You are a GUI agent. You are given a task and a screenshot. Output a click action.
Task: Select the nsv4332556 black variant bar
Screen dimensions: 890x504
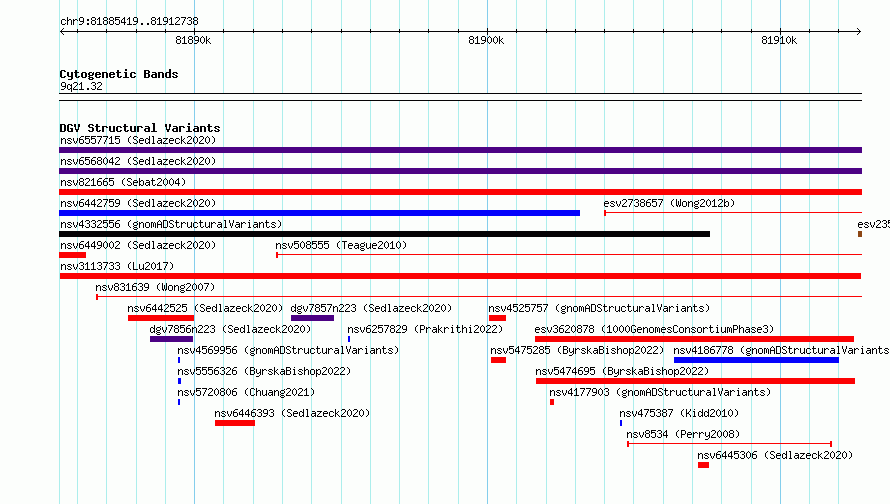[384, 234]
